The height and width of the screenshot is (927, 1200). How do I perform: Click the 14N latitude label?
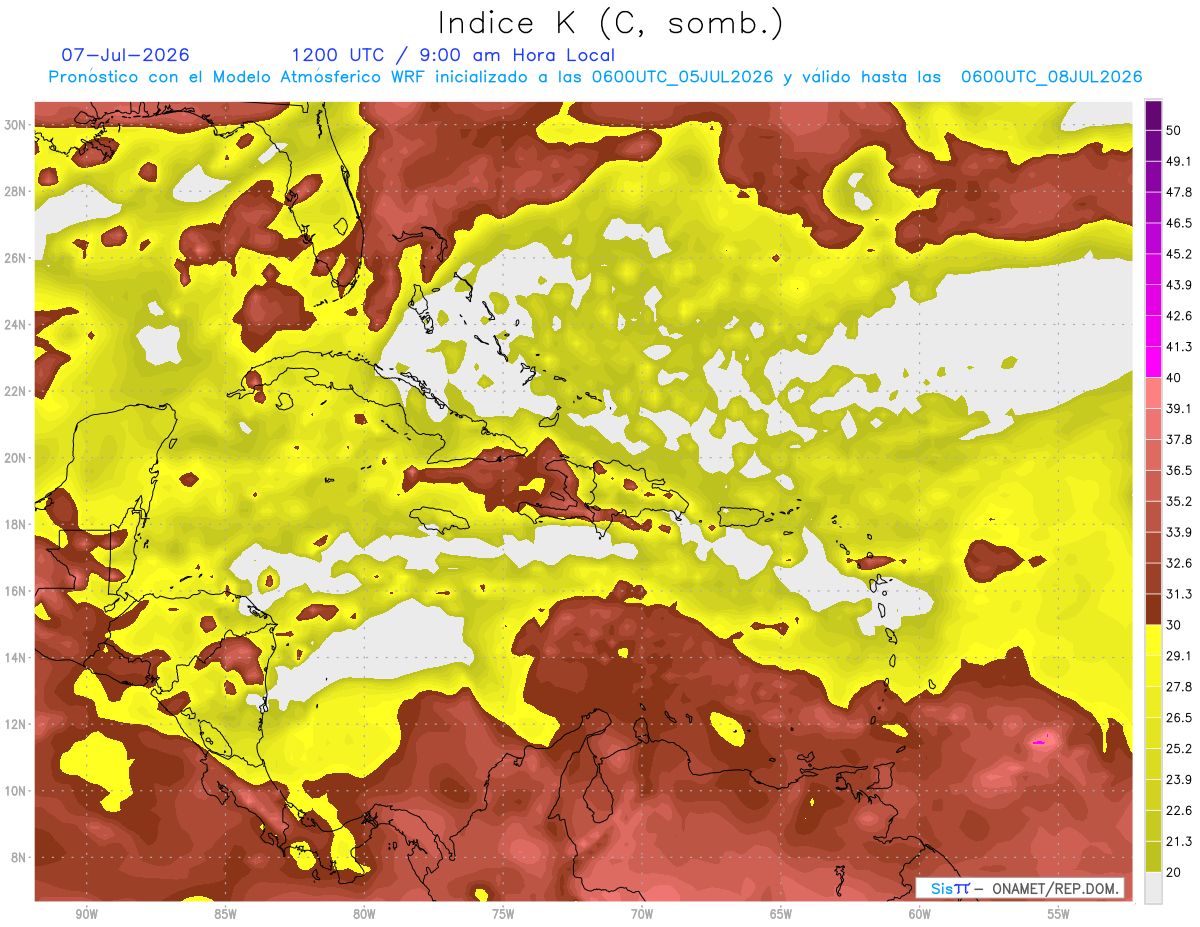pyautogui.click(x=16, y=657)
